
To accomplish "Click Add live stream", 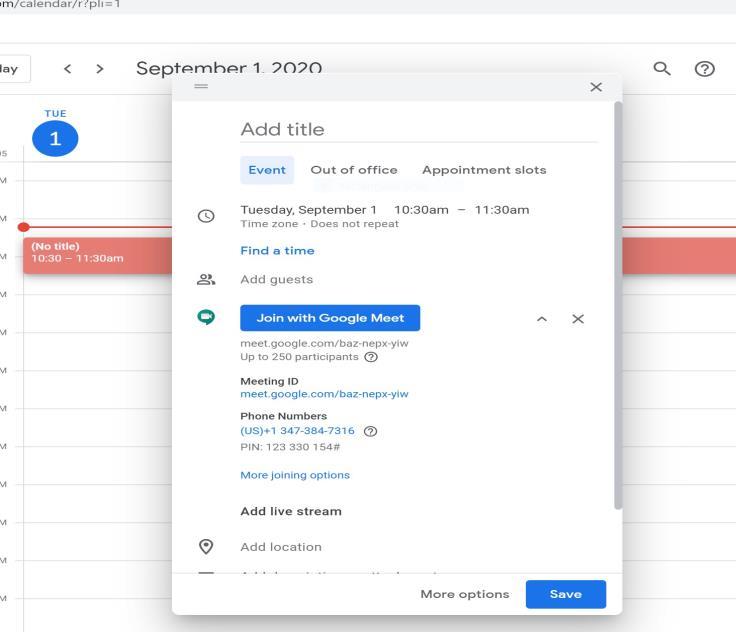I will (x=291, y=511).
